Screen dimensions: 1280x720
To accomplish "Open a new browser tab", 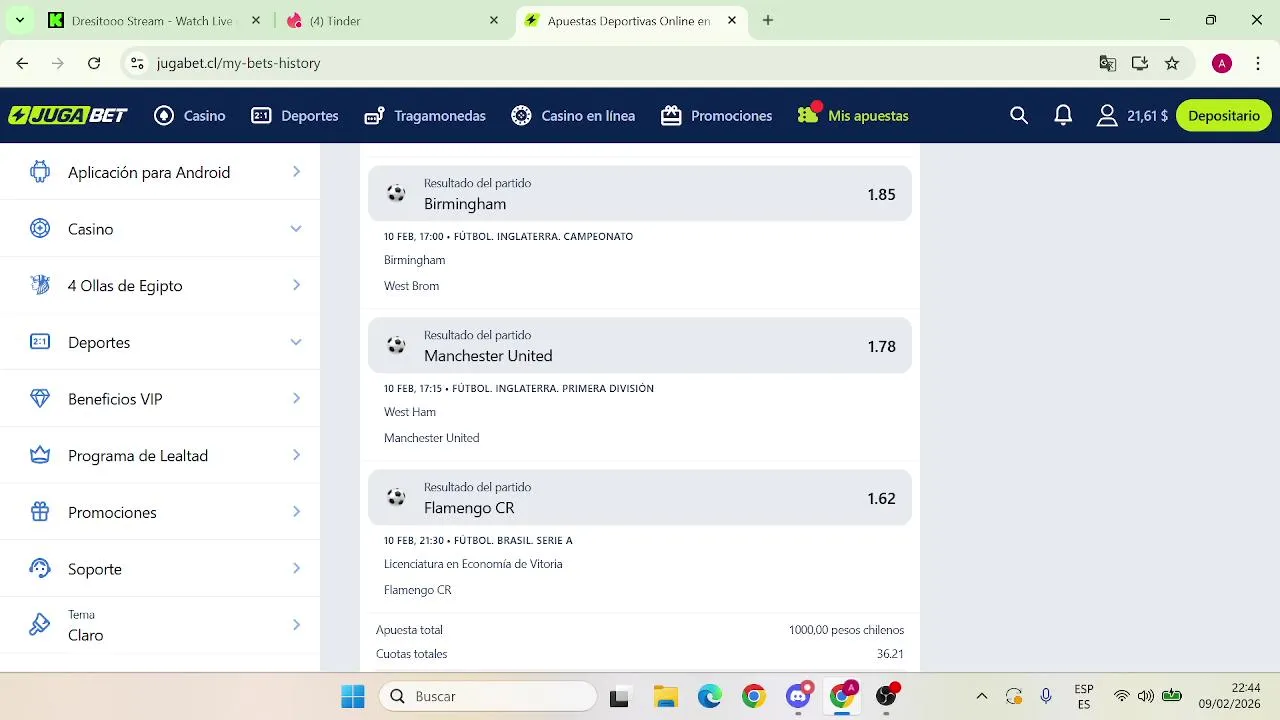I will pyautogui.click(x=768, y=20).
